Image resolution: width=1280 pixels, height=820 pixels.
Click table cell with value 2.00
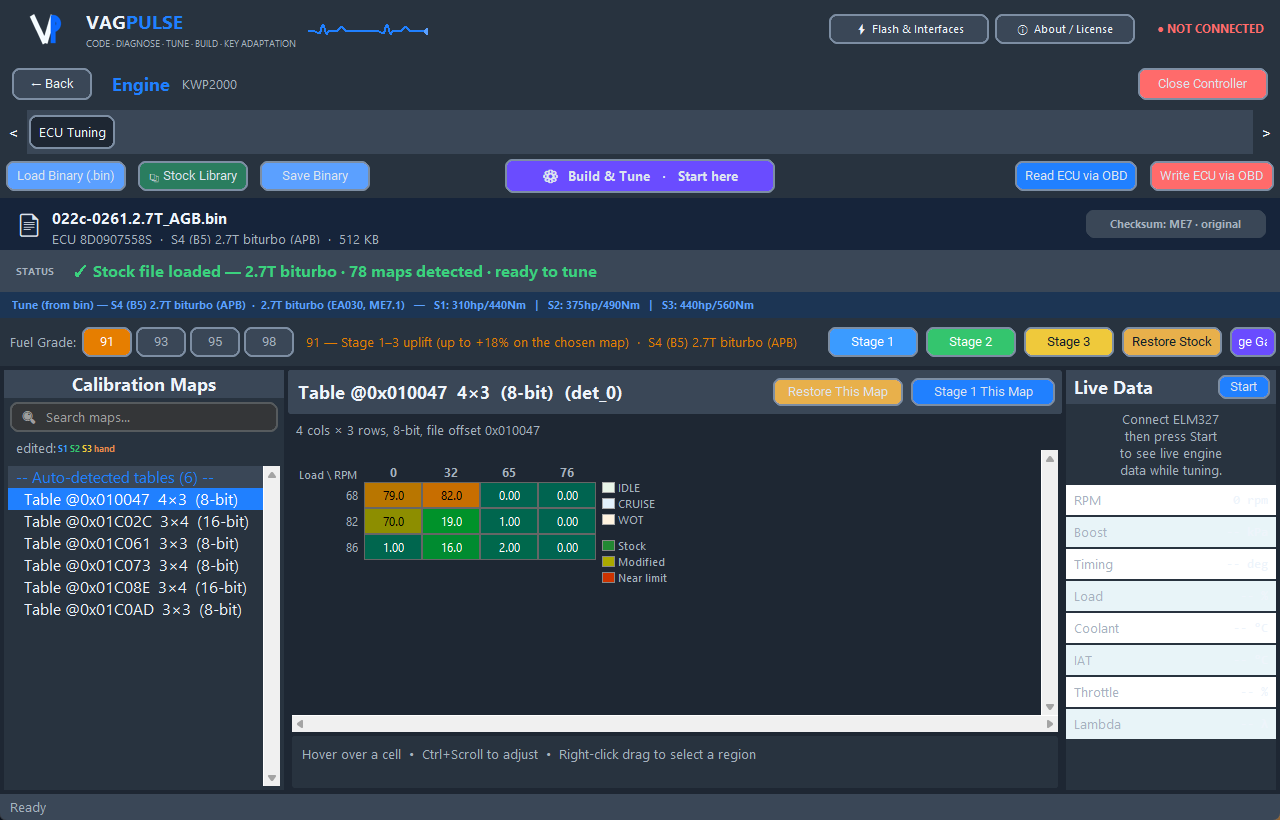(509, 547)
